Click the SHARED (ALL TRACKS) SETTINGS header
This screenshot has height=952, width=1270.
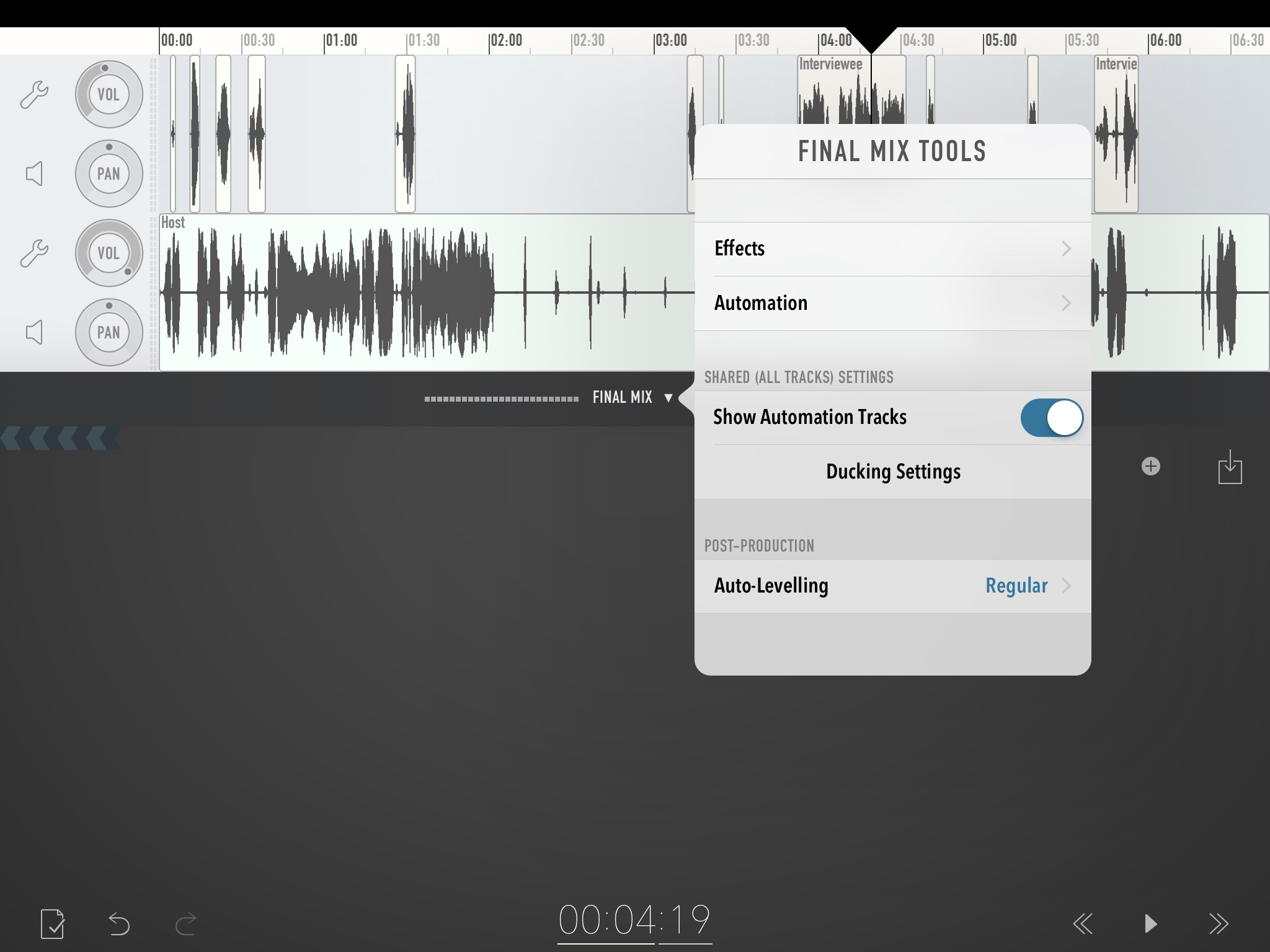click(x=799, y=377)
